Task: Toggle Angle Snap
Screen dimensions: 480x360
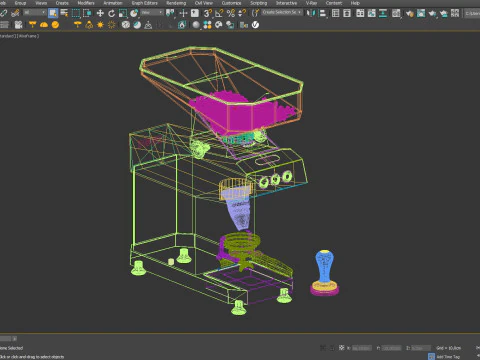Action: point(219,13)
